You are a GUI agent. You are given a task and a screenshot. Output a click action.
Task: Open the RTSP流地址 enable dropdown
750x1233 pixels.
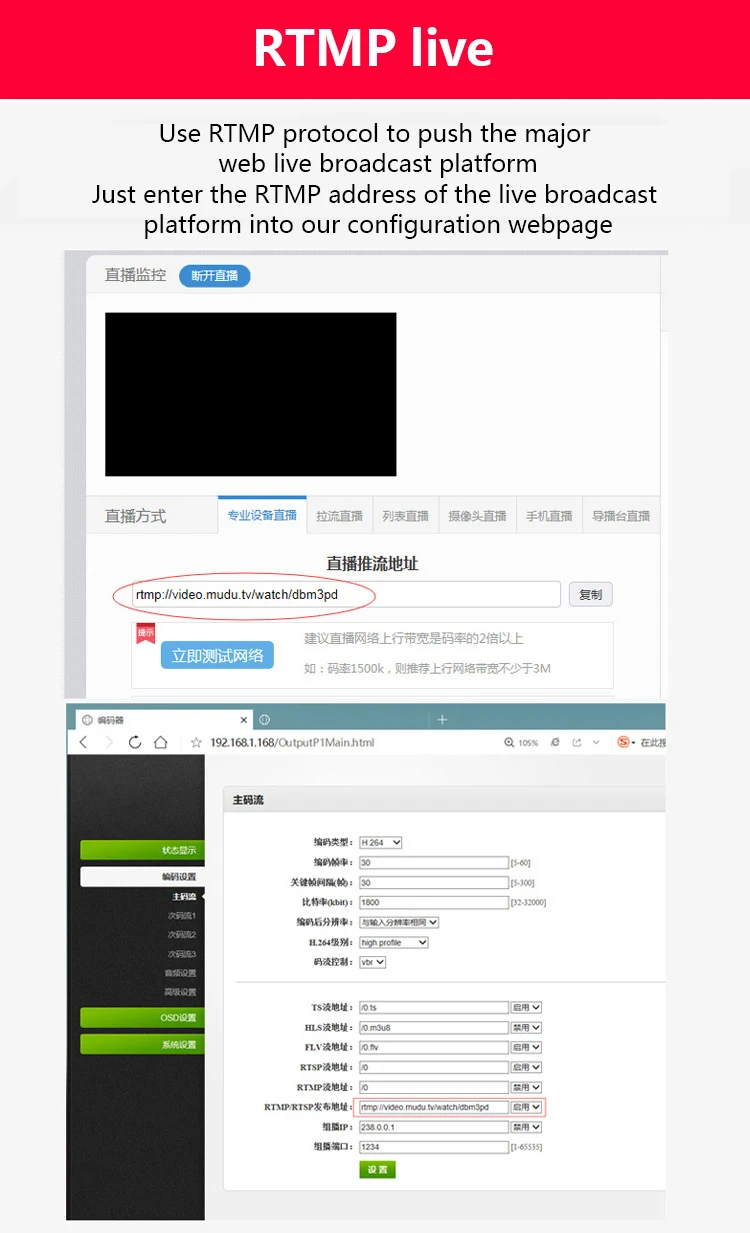(x=526, y=1067)
